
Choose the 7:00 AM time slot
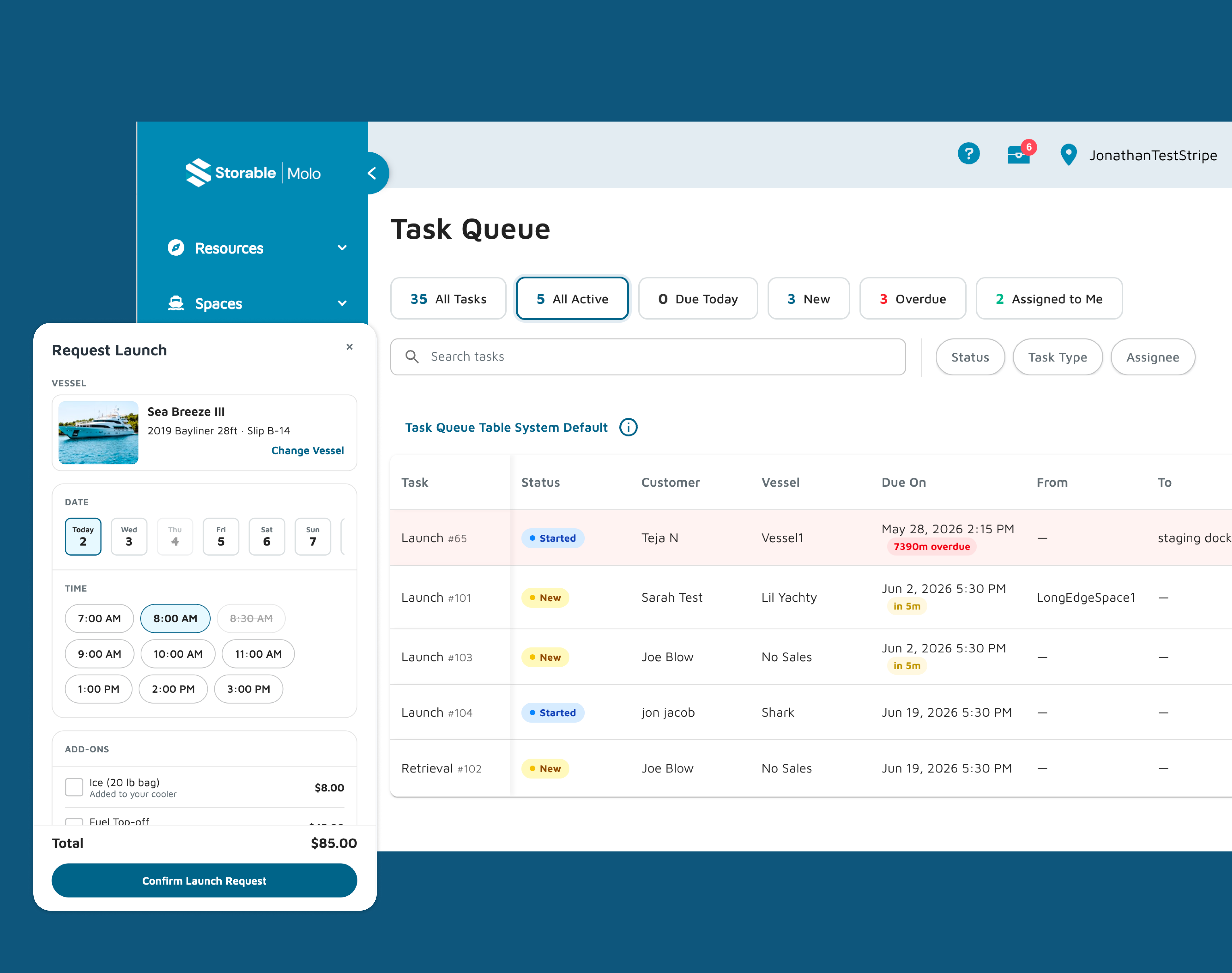click(99, 619)
